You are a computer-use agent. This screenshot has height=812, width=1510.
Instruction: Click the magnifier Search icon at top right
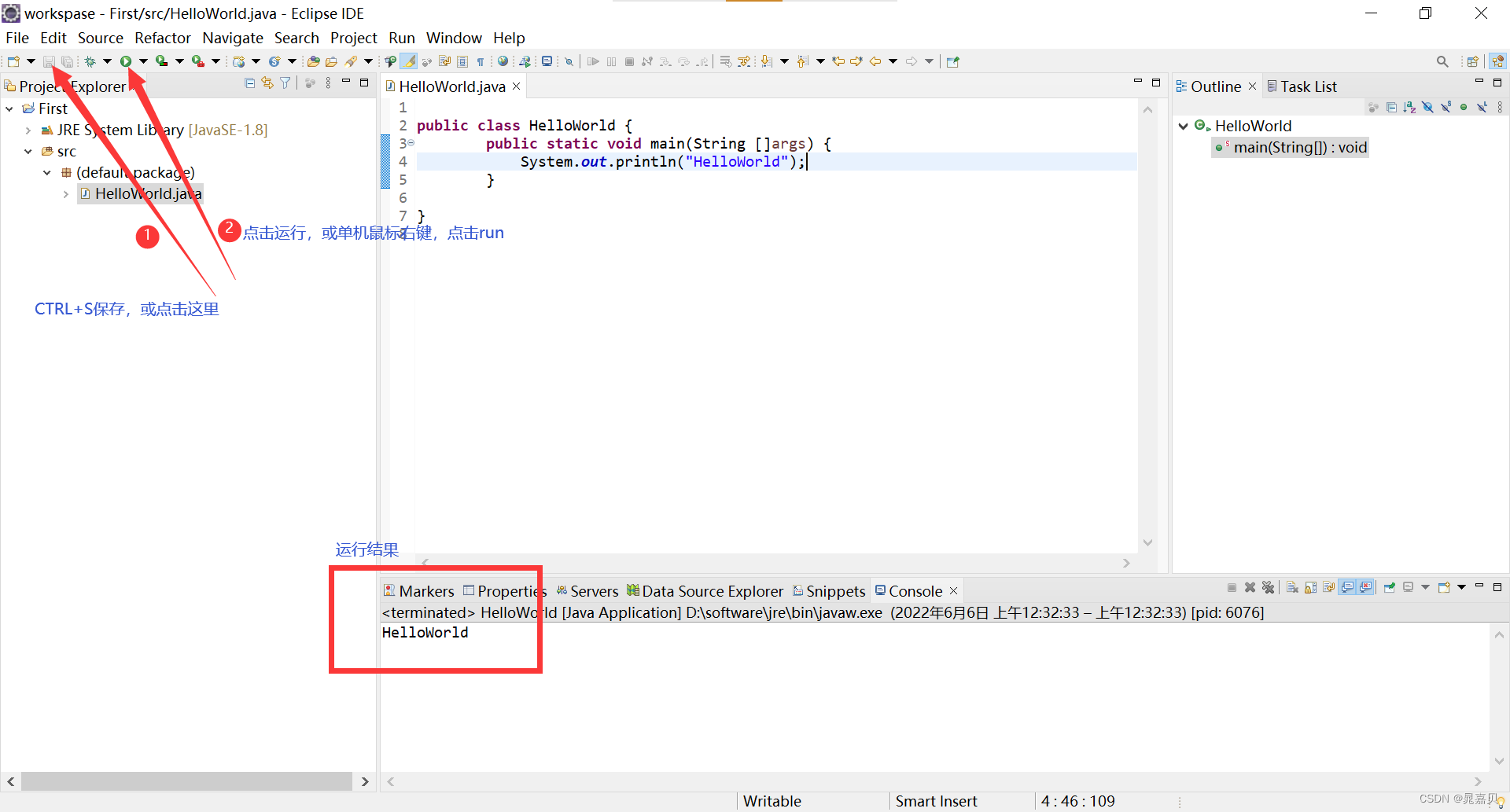1442,61
